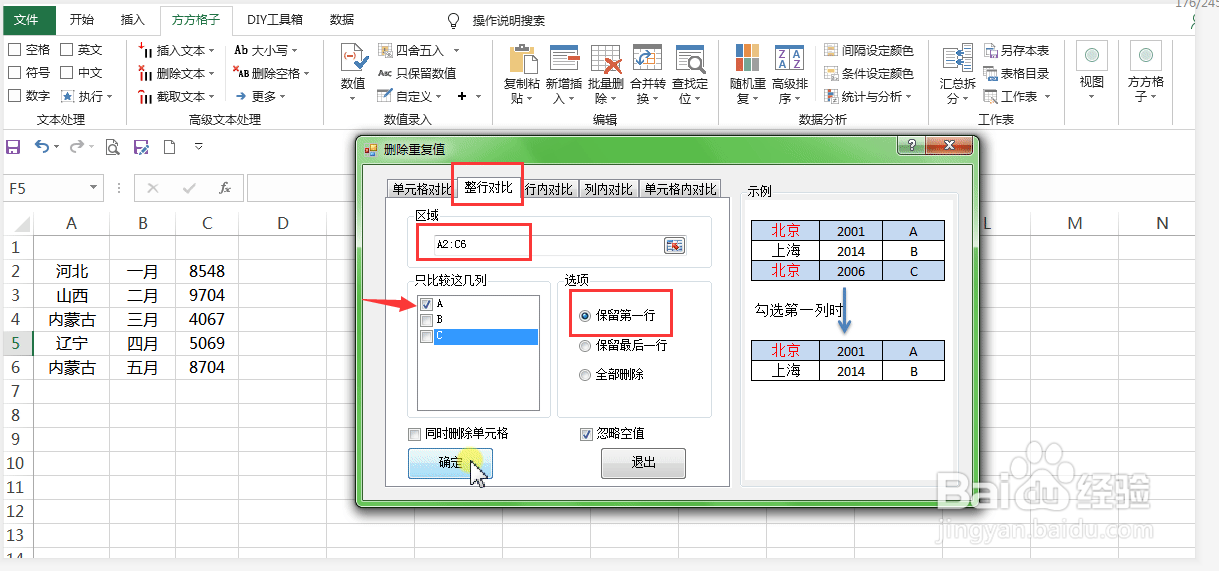Switch to the 开始 ribbon tab

[x=82, y=19]
